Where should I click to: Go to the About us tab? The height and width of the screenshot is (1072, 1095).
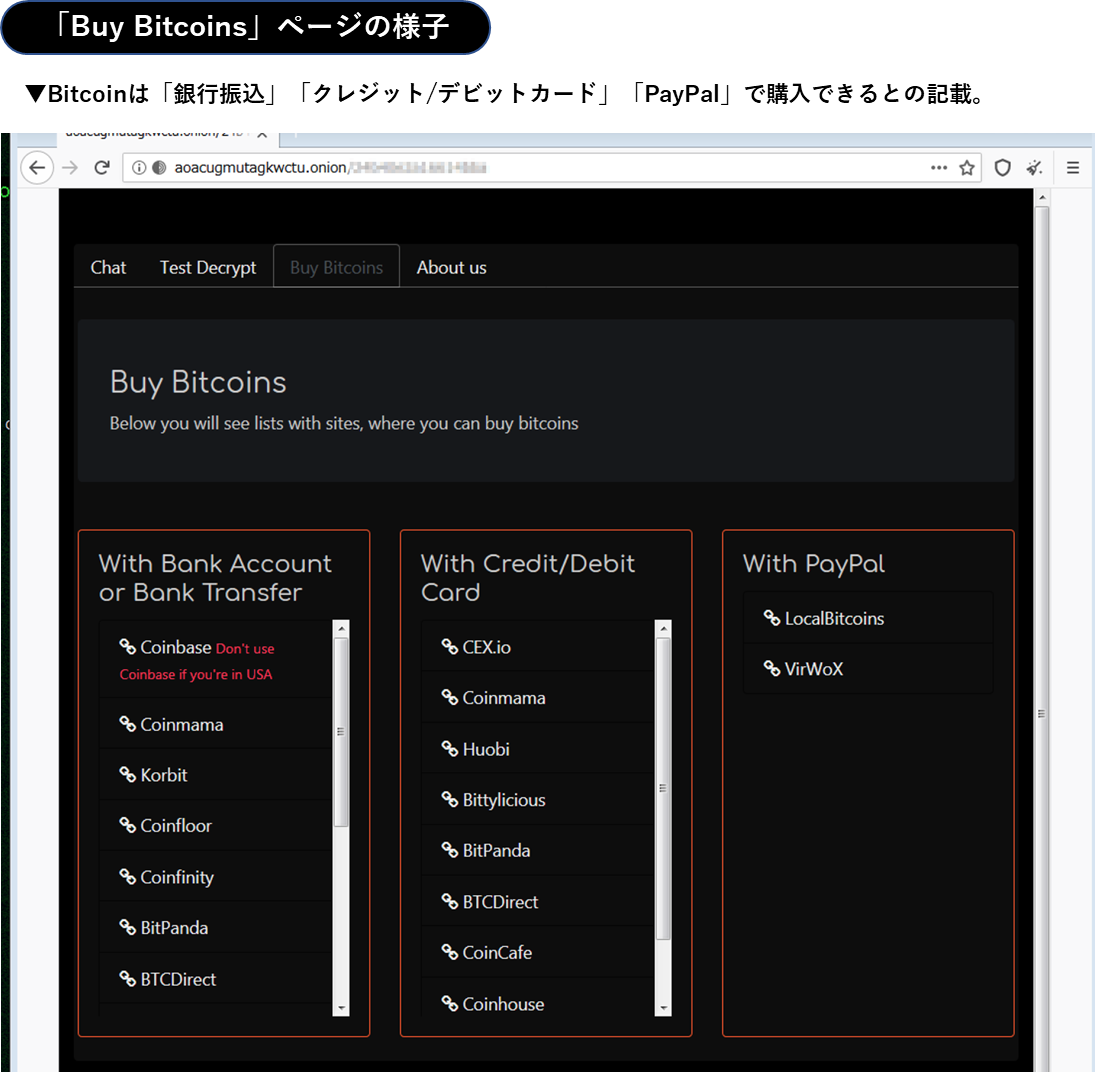click(451, 267)
